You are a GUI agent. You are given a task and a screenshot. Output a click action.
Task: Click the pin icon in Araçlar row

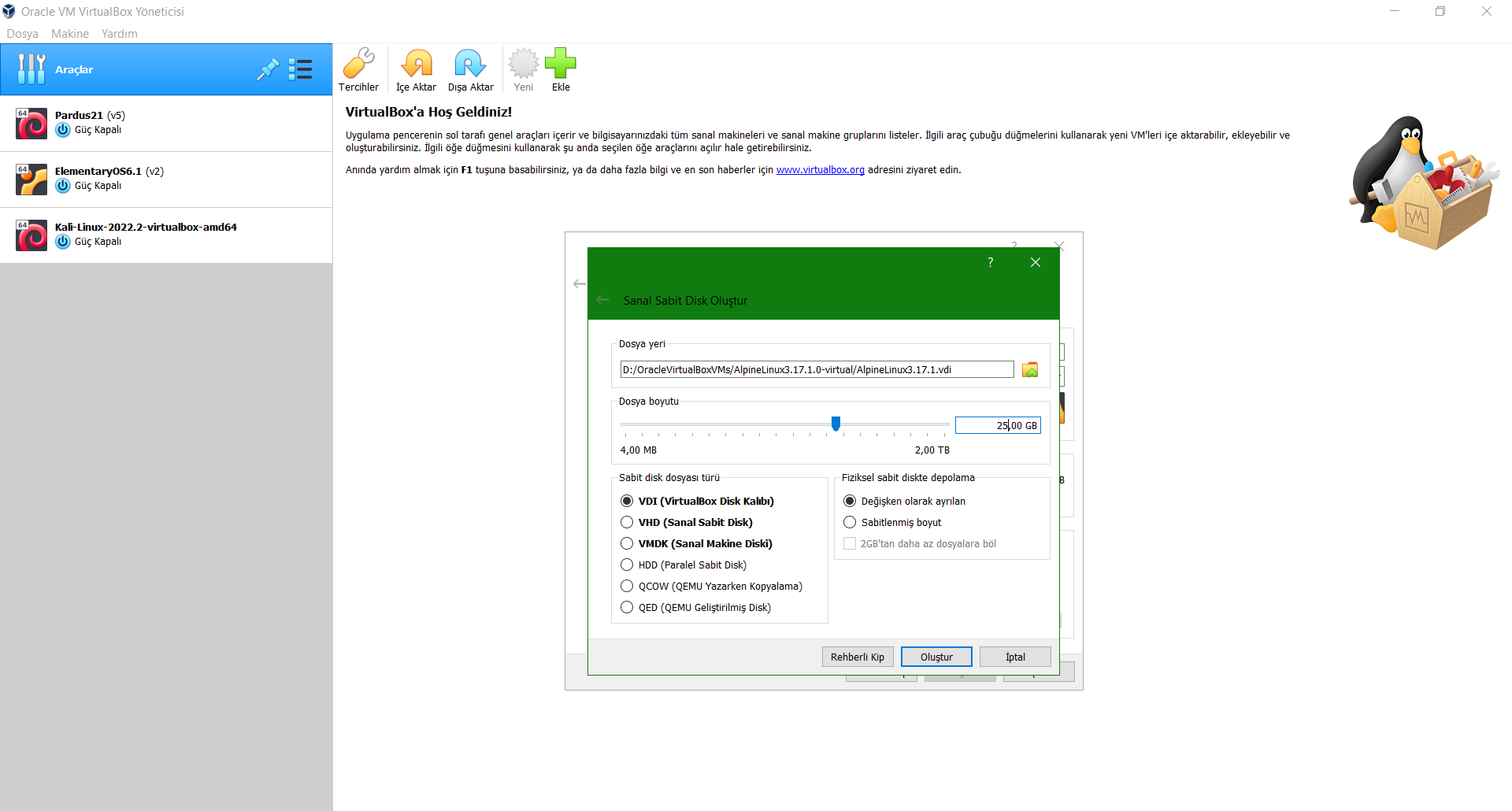[x=268, y=69]
